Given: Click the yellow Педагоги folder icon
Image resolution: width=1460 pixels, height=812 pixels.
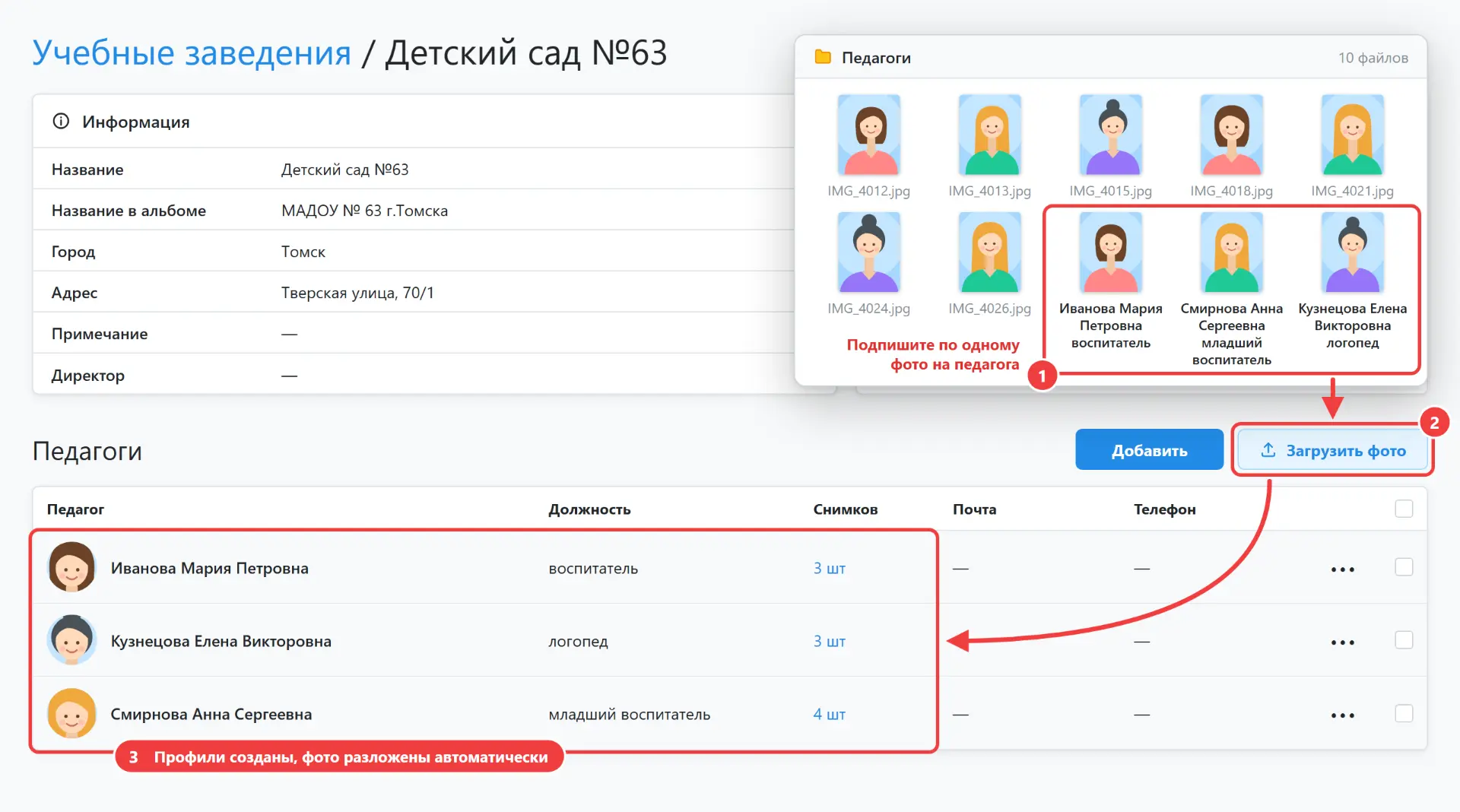Looking at the screenshot, I should [x=823, y=57].
